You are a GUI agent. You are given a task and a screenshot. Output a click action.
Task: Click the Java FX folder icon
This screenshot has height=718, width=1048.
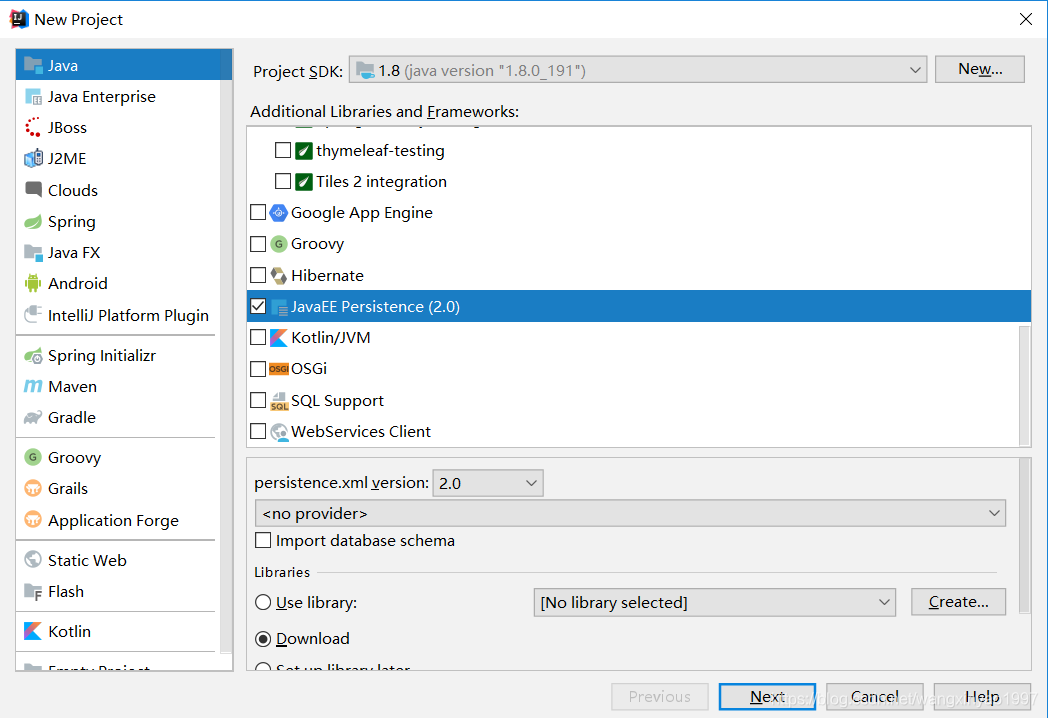pos(33,253)
